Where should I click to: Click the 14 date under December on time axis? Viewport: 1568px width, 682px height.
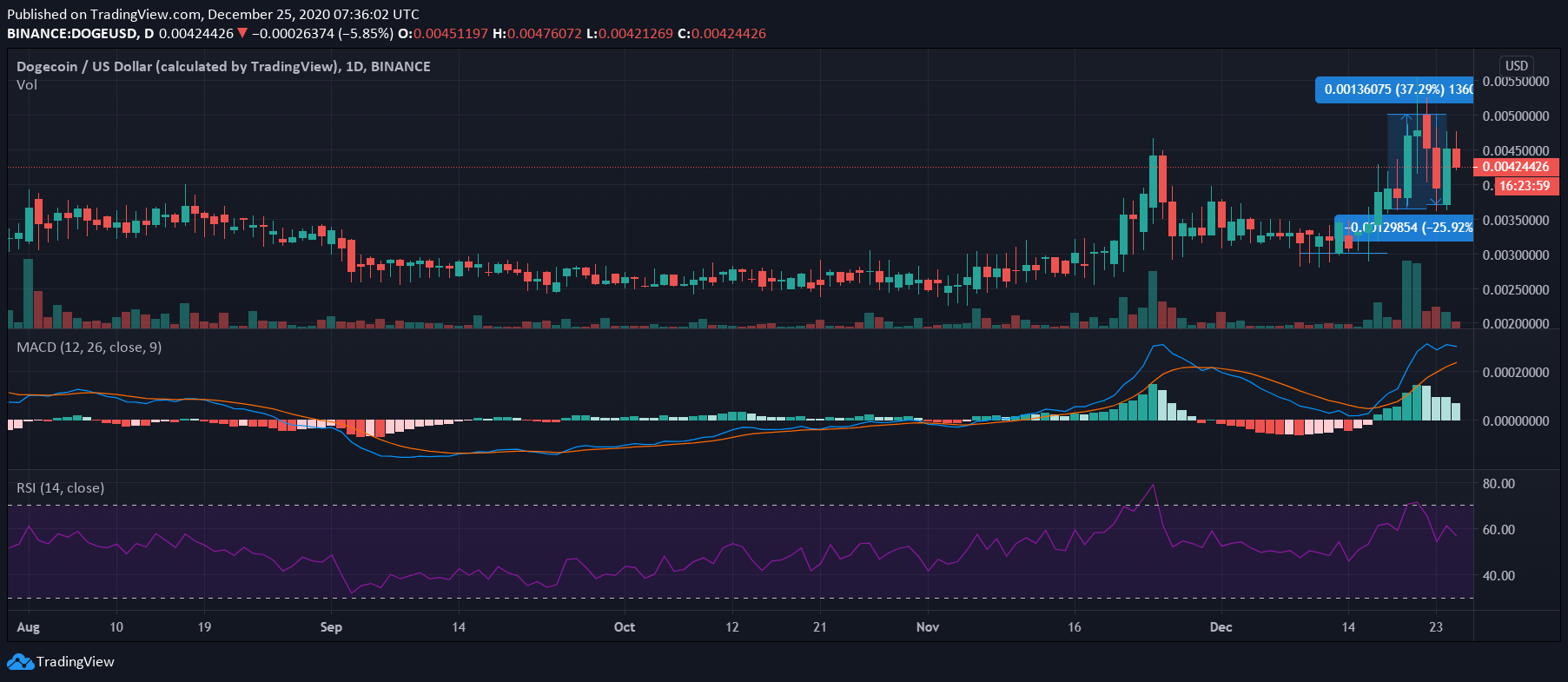click(x=1348, y=626)
